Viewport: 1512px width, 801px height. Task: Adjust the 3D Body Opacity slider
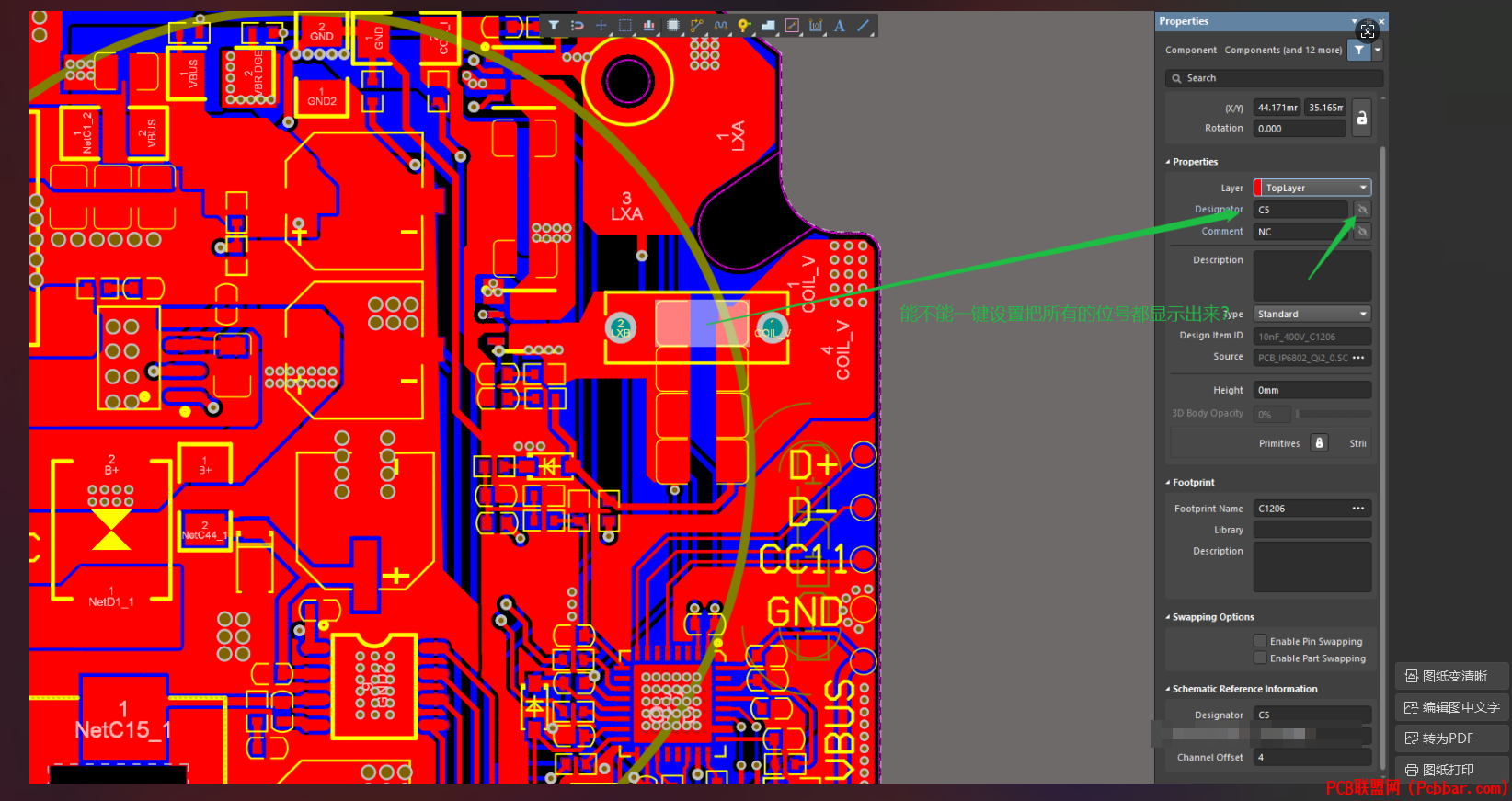(1334, 414)
